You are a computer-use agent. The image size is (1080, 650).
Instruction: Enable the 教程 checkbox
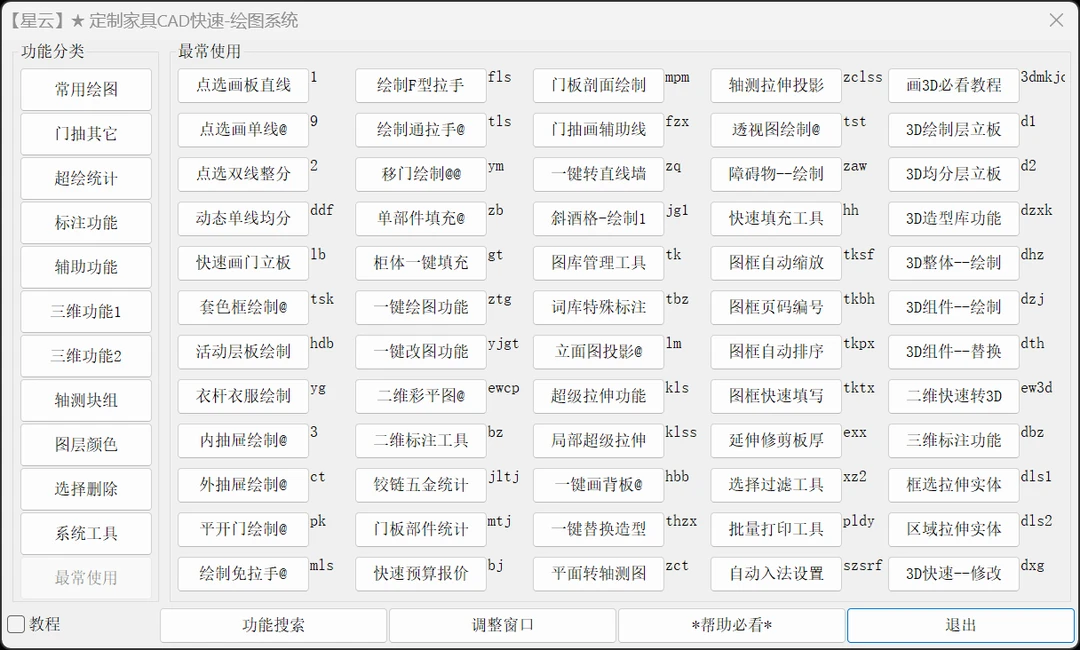coord(15,623)
